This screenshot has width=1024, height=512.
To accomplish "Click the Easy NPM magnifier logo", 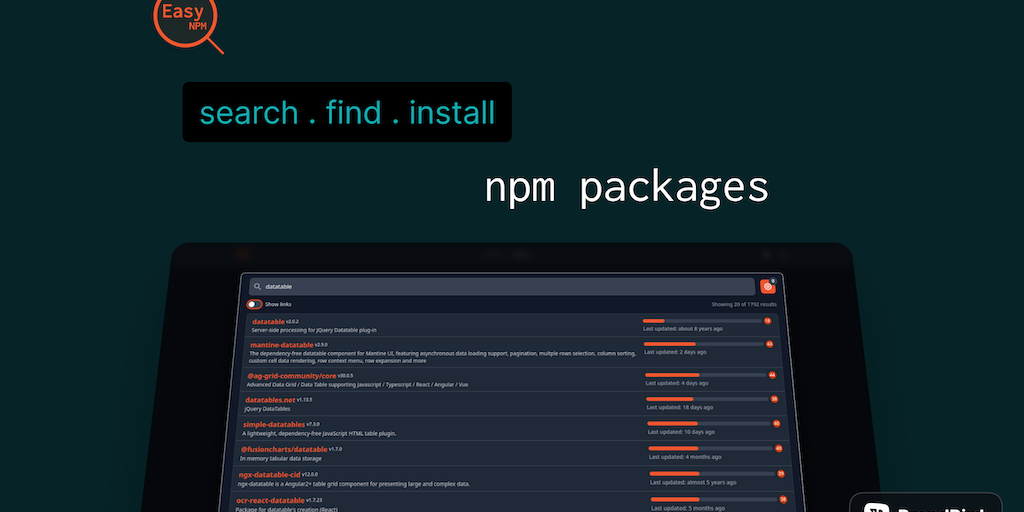I will point(187,25).
